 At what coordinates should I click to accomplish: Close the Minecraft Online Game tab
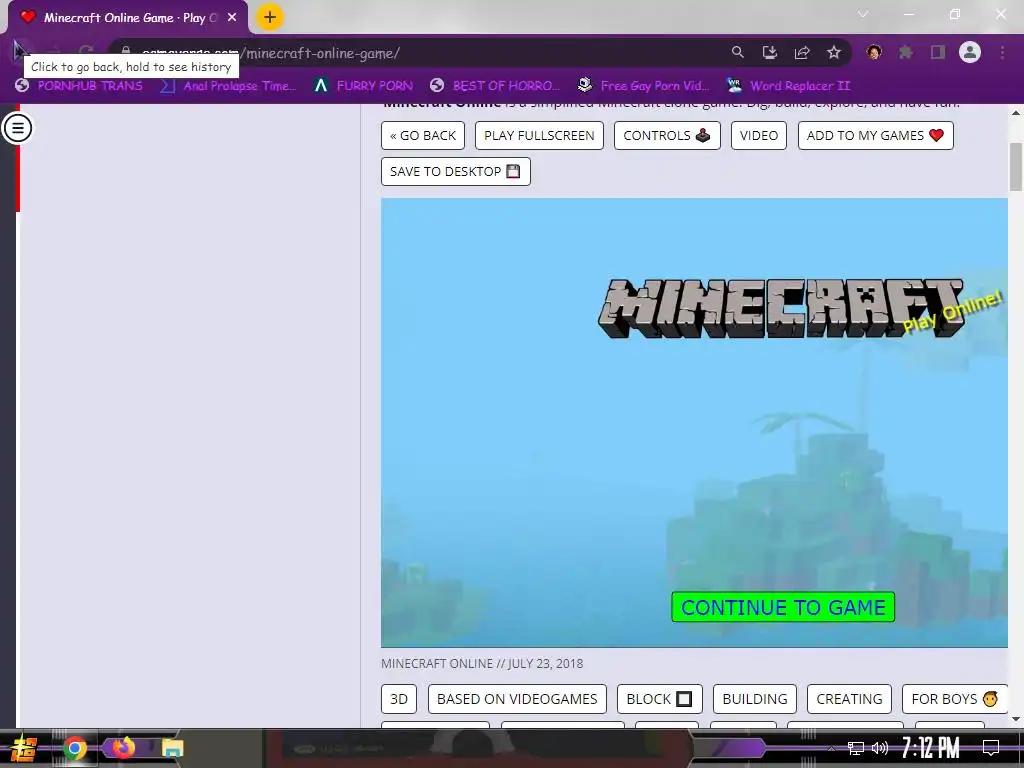click(232, 18)
